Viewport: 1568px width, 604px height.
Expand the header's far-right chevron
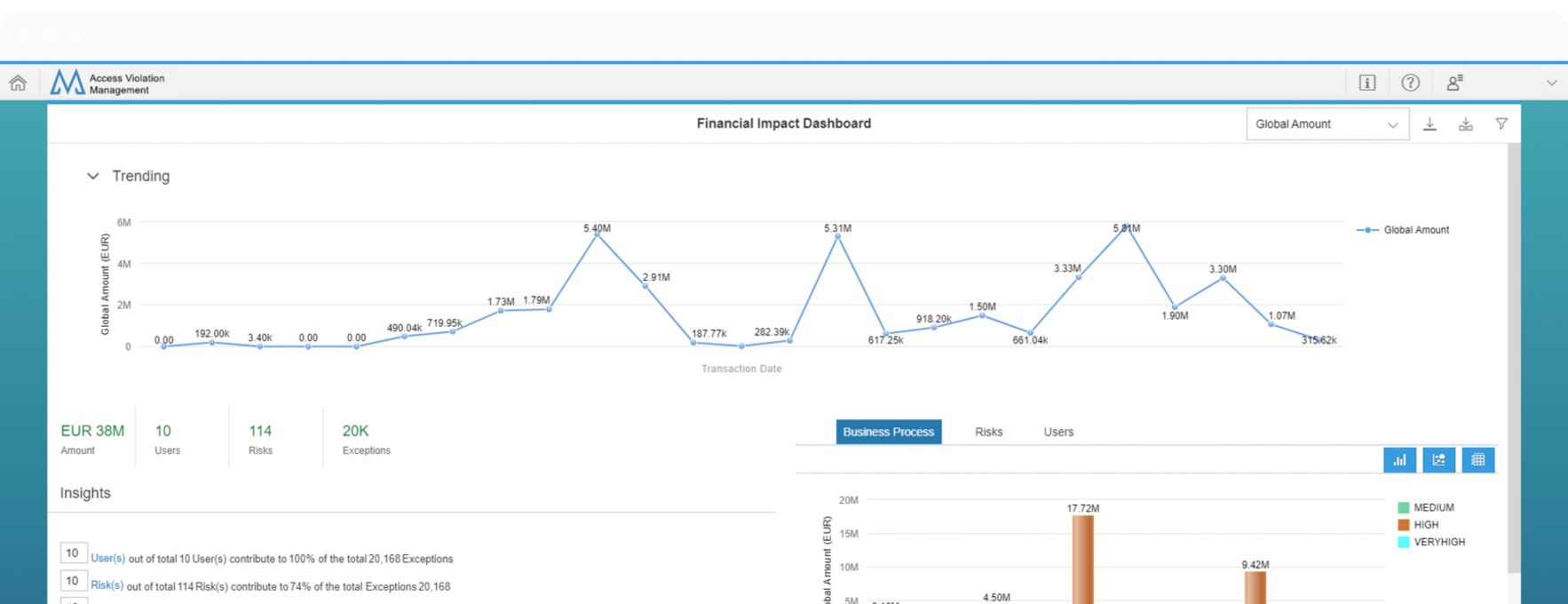[x=1551, y=83]
